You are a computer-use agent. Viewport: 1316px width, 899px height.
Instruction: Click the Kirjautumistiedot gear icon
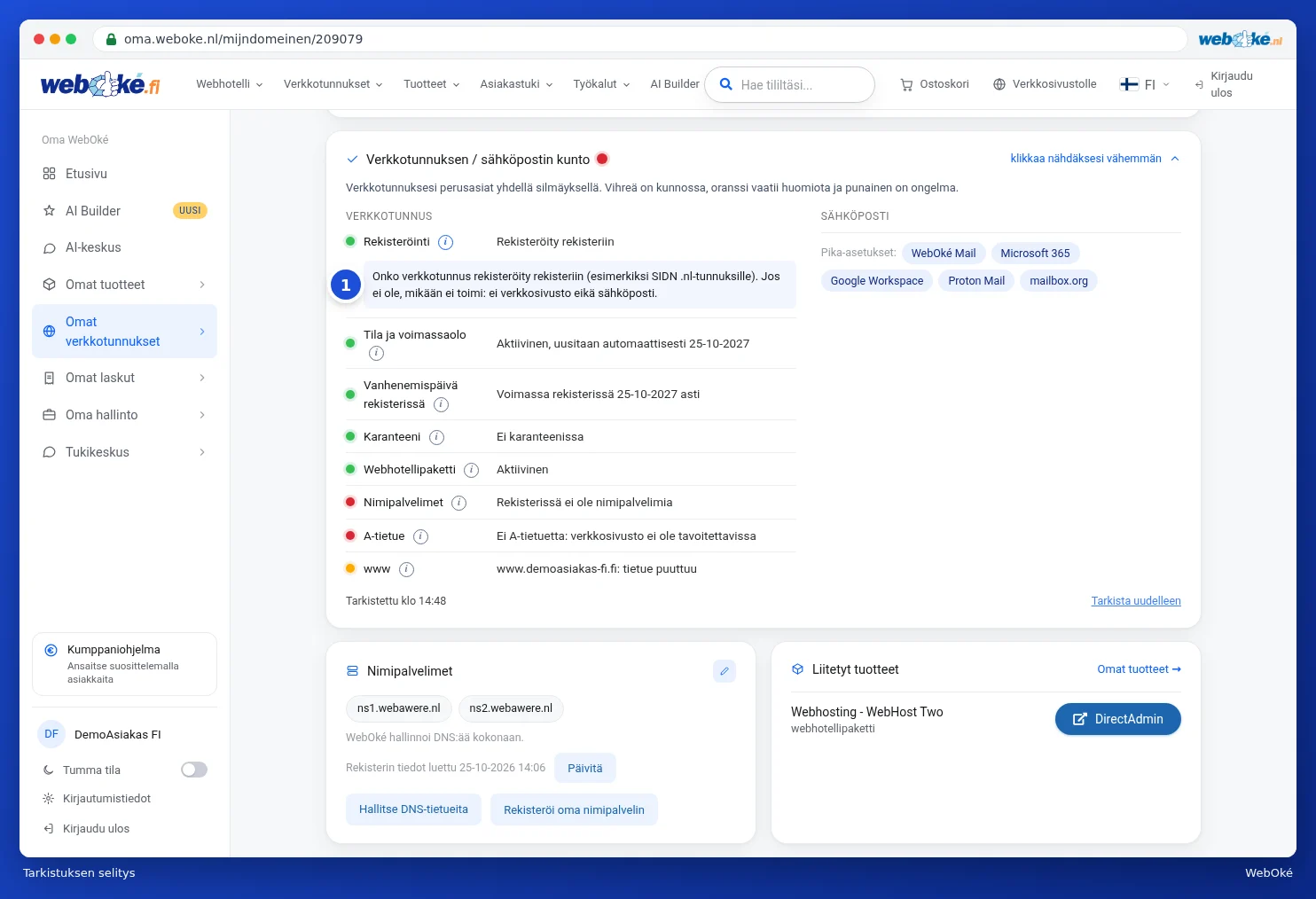49,799
